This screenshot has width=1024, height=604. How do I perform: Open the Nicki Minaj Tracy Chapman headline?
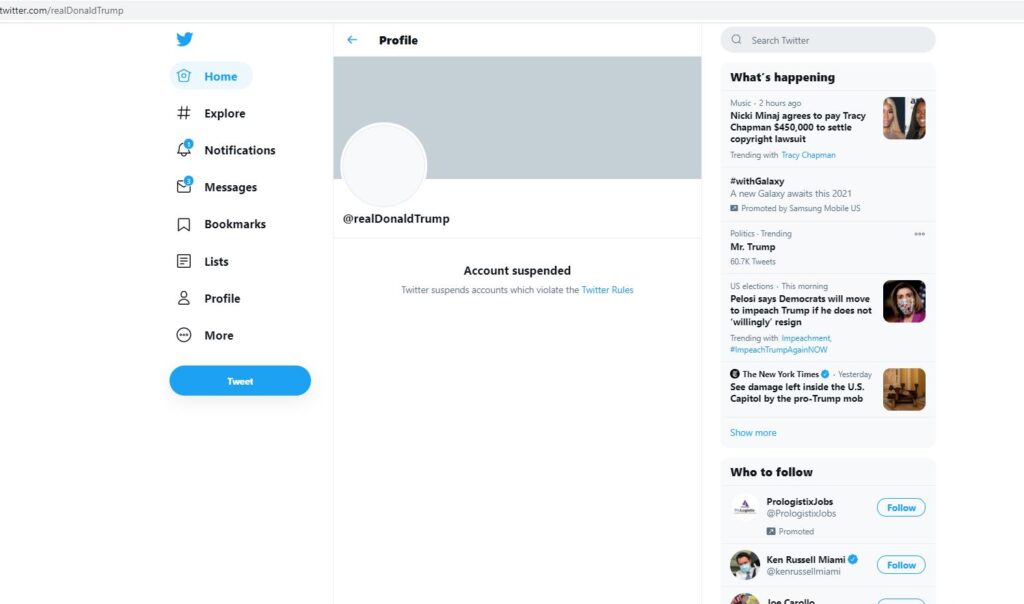click(798, 127)
